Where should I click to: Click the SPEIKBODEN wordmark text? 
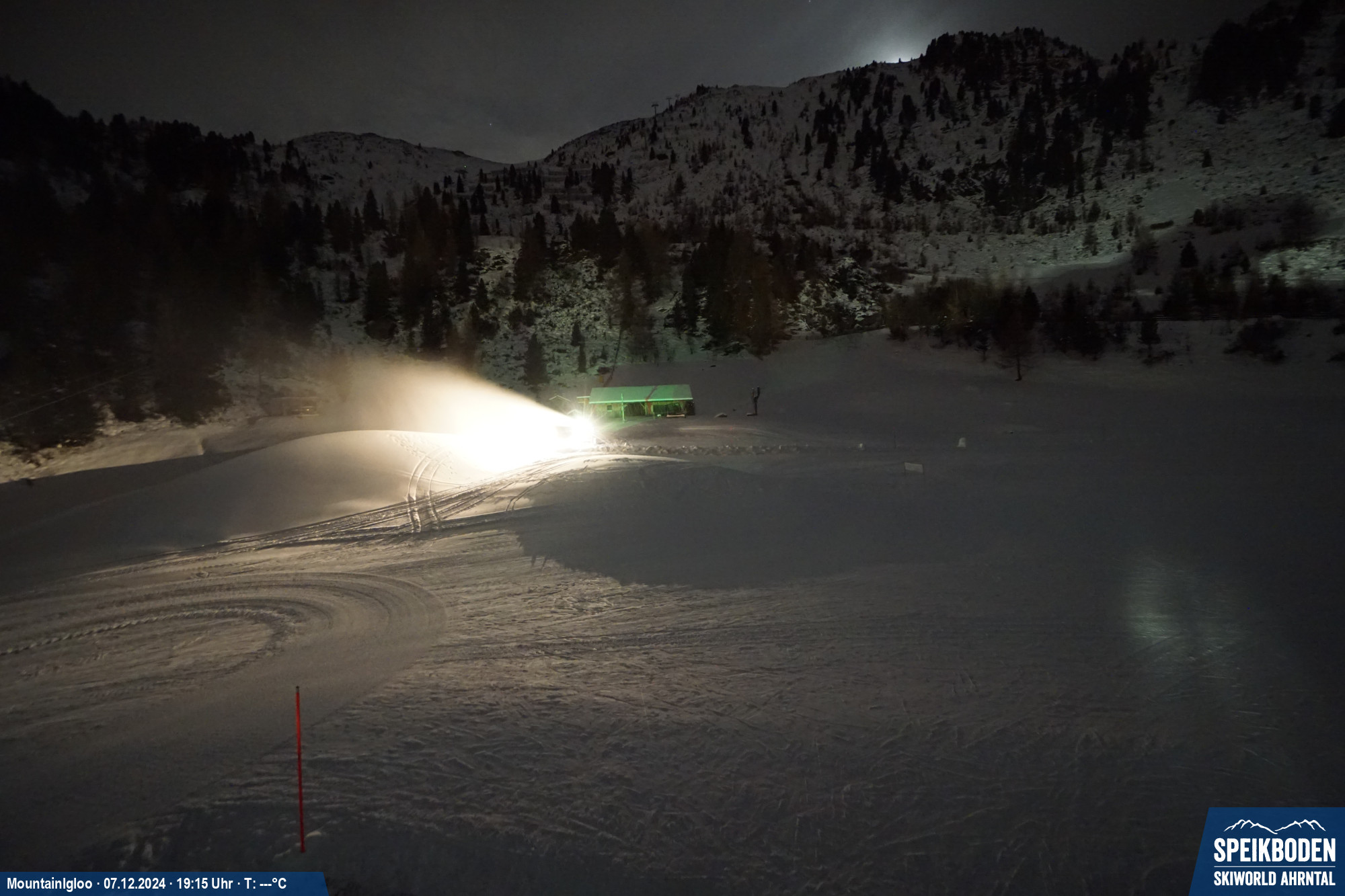[1274, 851]
